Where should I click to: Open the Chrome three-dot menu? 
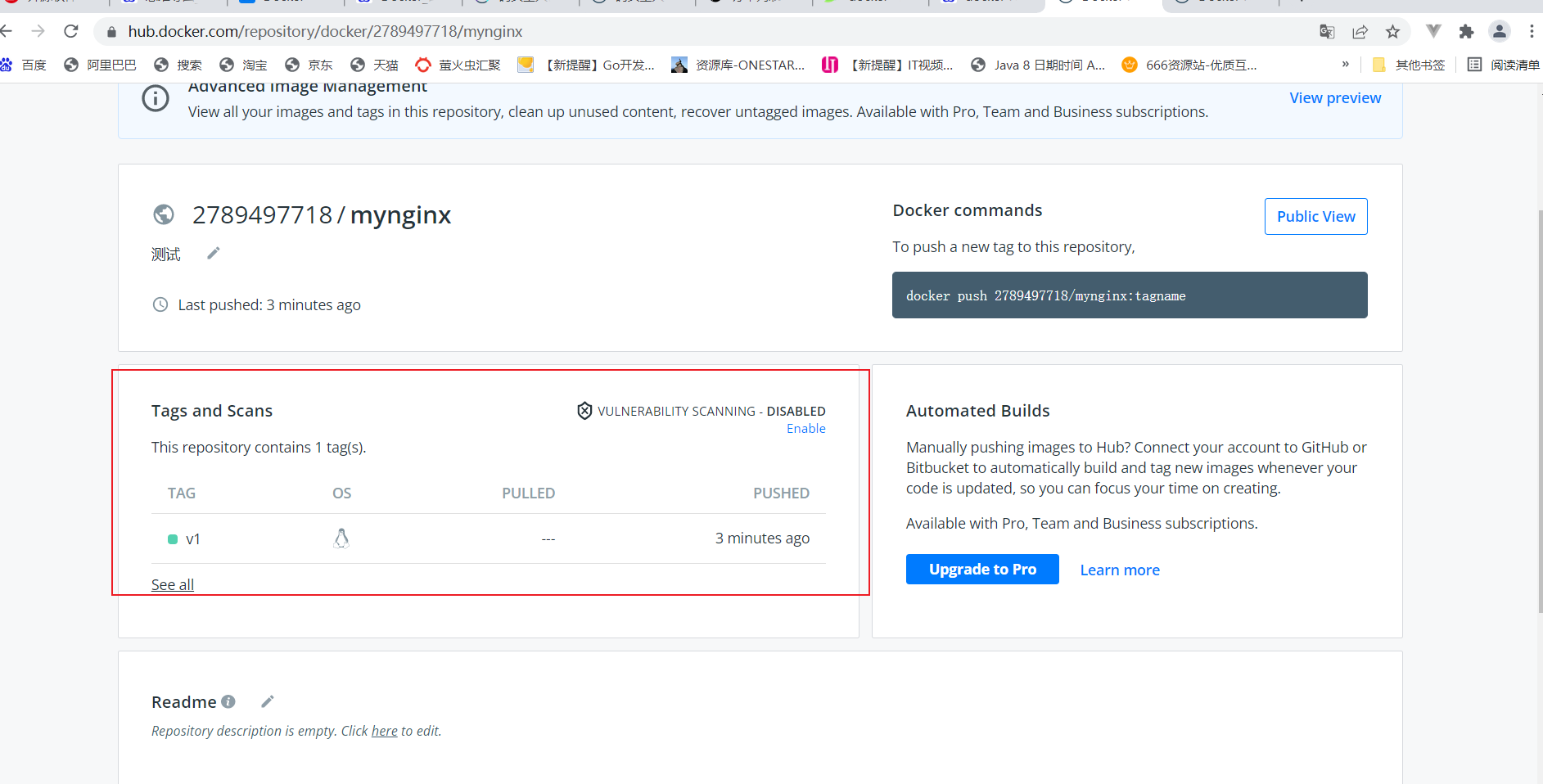[x=1532, y=31]
